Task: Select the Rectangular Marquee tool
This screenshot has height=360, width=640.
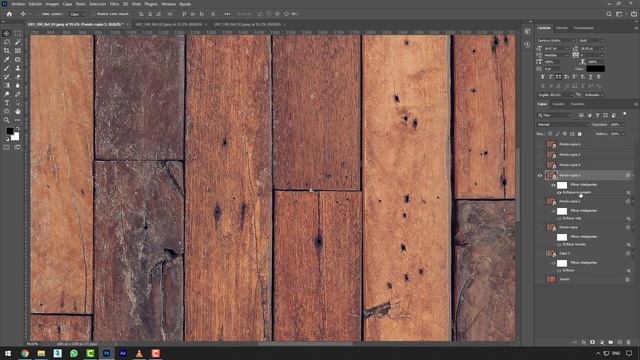Action: click(x=18, y=33)
